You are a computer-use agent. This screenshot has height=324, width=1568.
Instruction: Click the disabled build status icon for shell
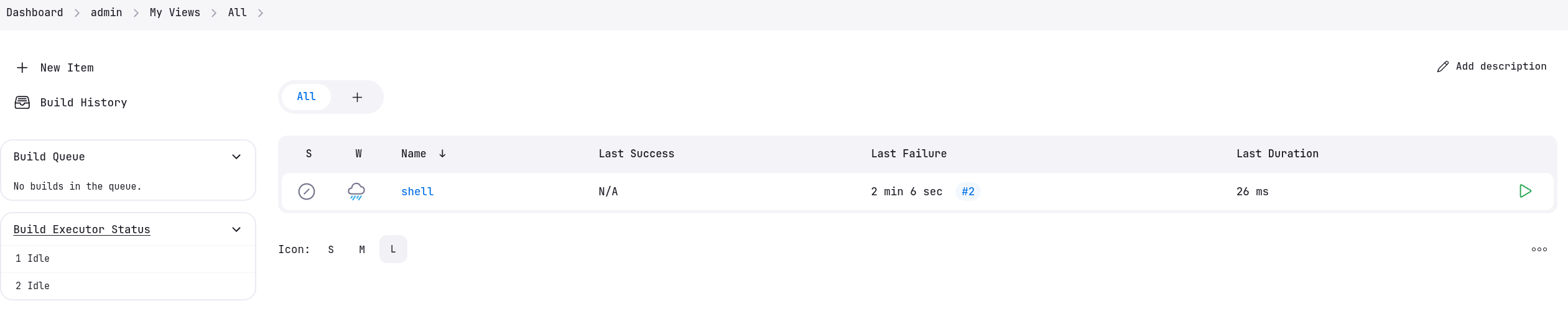click(307, 192)
